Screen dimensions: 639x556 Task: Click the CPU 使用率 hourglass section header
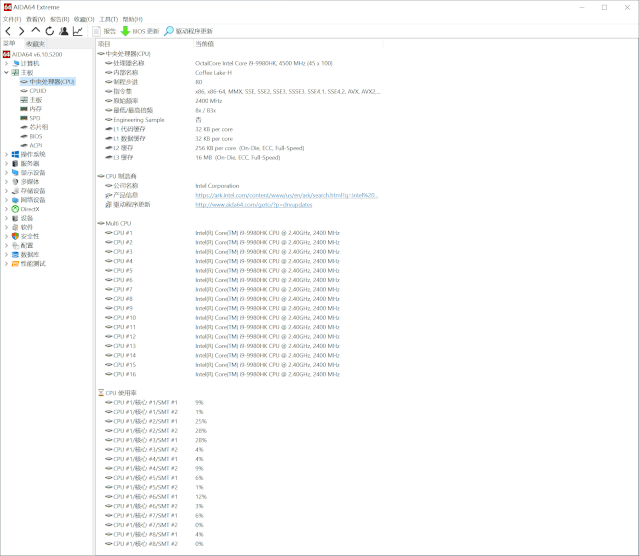[x=117, y=393]
